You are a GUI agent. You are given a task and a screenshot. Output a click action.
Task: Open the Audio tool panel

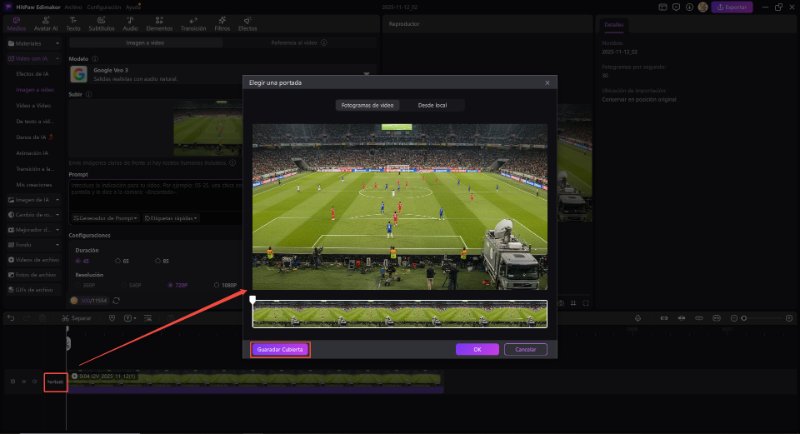(x=130, y=26)
